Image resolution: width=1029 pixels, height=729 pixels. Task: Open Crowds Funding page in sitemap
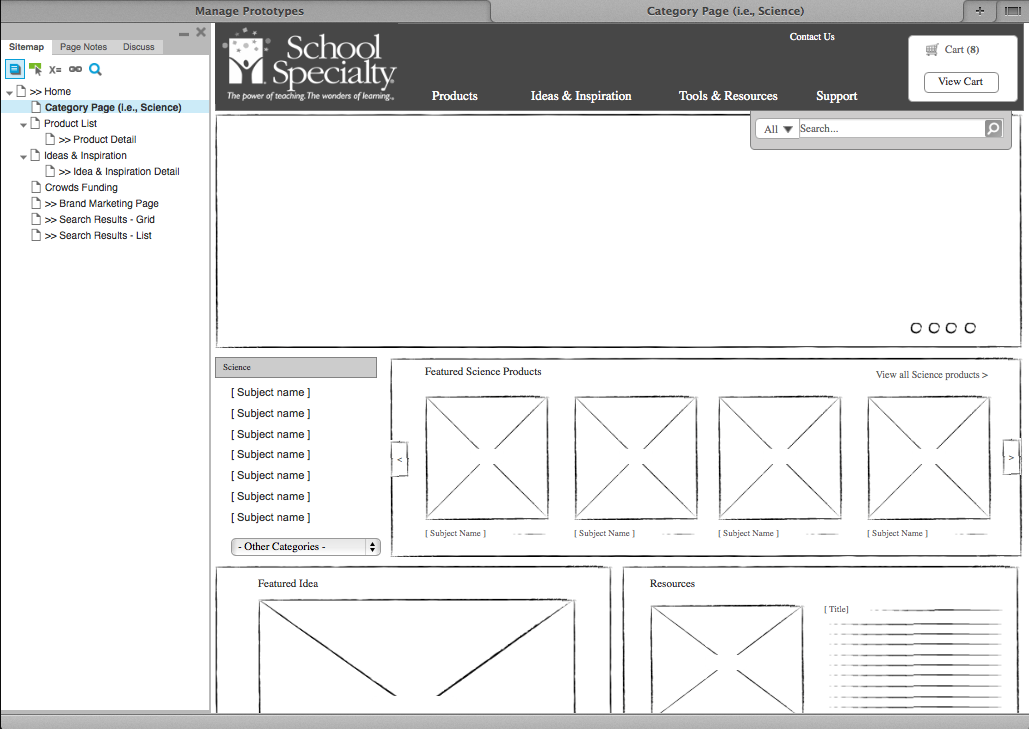click(81, 187)
